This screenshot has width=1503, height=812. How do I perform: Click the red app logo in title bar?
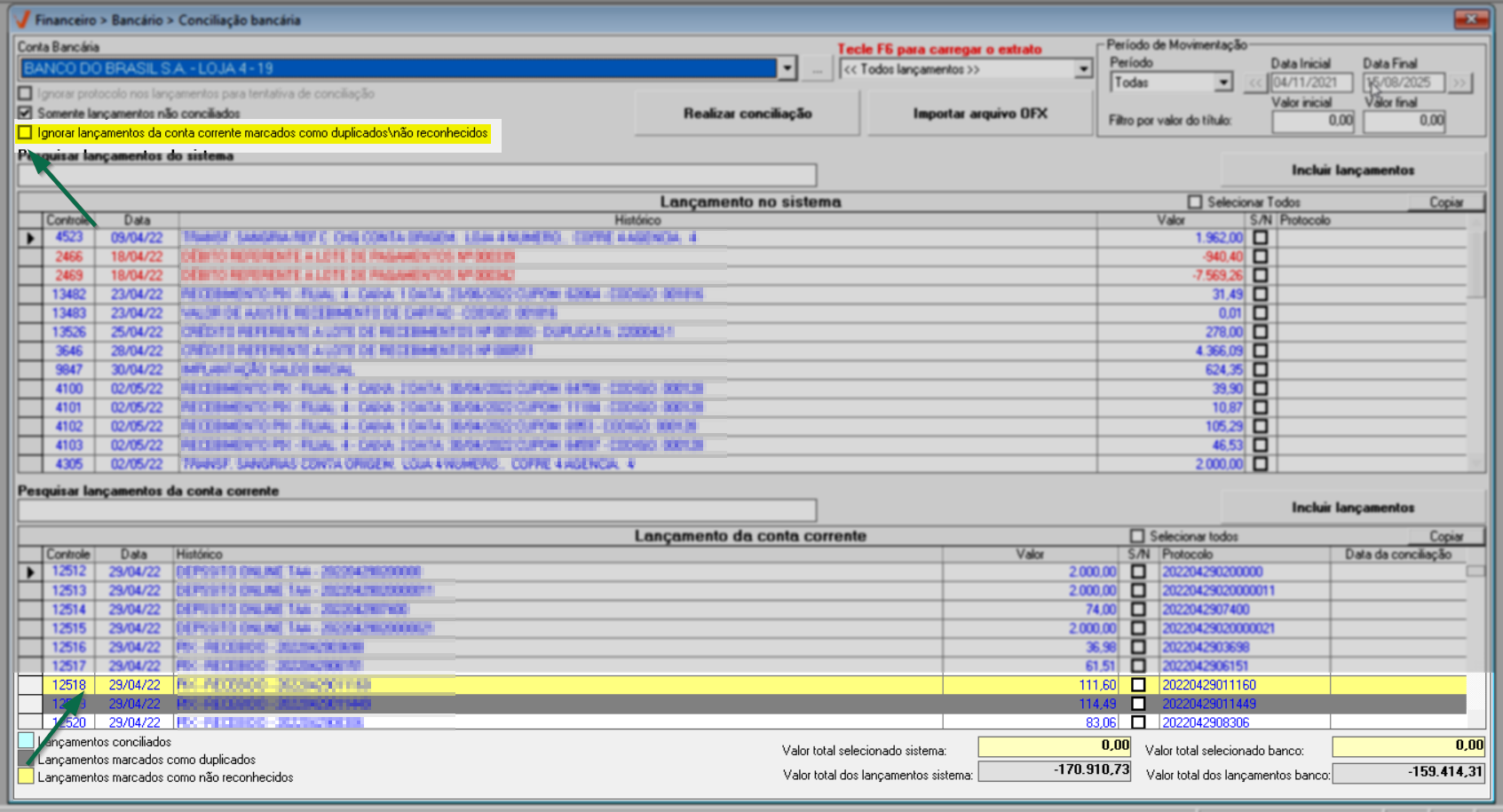tap(22, 20)
